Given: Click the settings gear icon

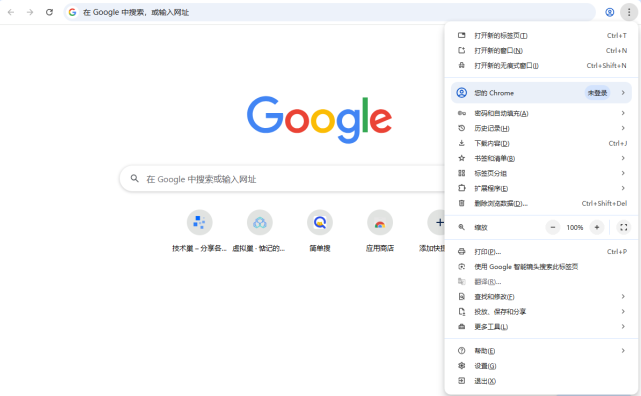Looking at the screenshot, I should [462, 366].
